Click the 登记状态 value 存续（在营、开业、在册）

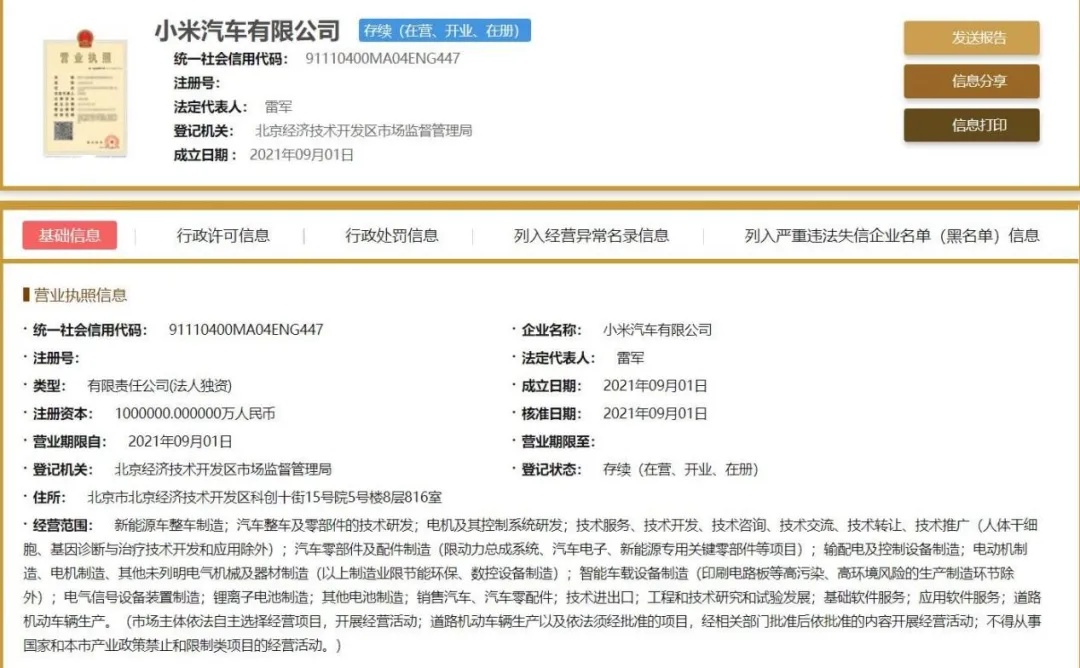(x=681, y=469)
